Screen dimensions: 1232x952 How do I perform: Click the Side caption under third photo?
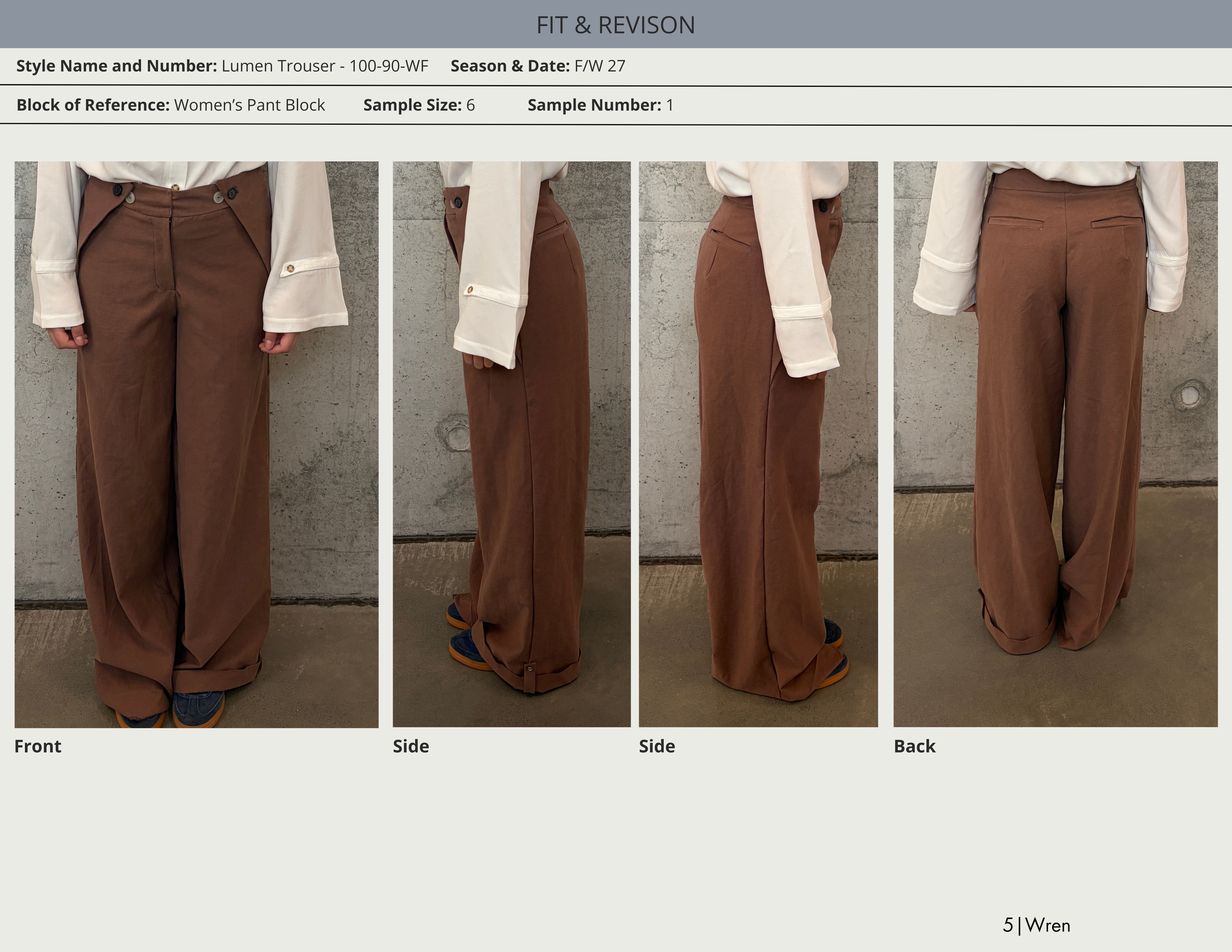(656, 746)
